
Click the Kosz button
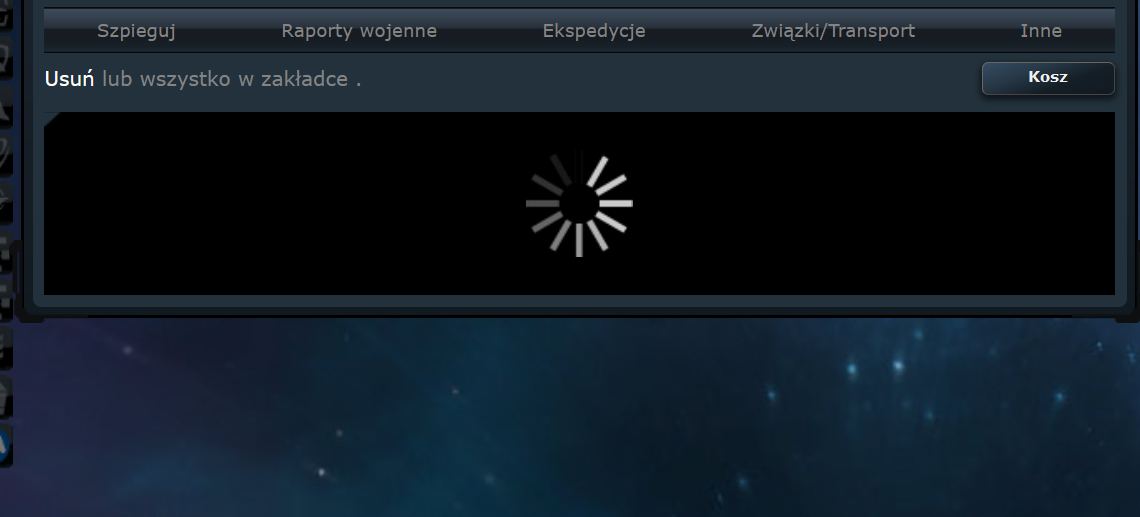1048,78
